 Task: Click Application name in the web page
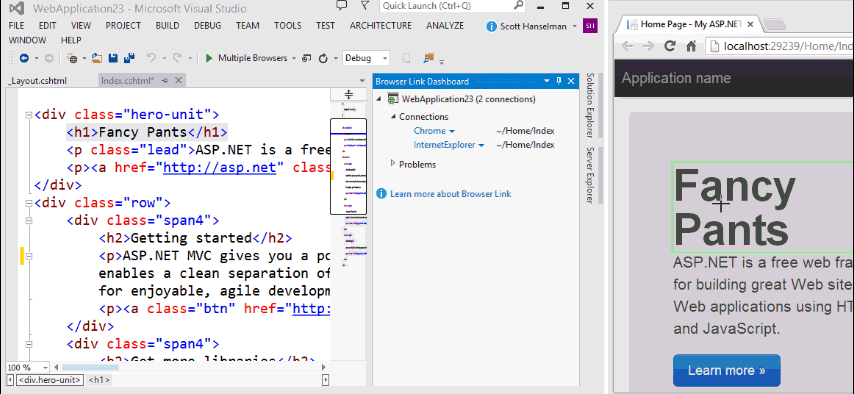click(x=676, y=78)
